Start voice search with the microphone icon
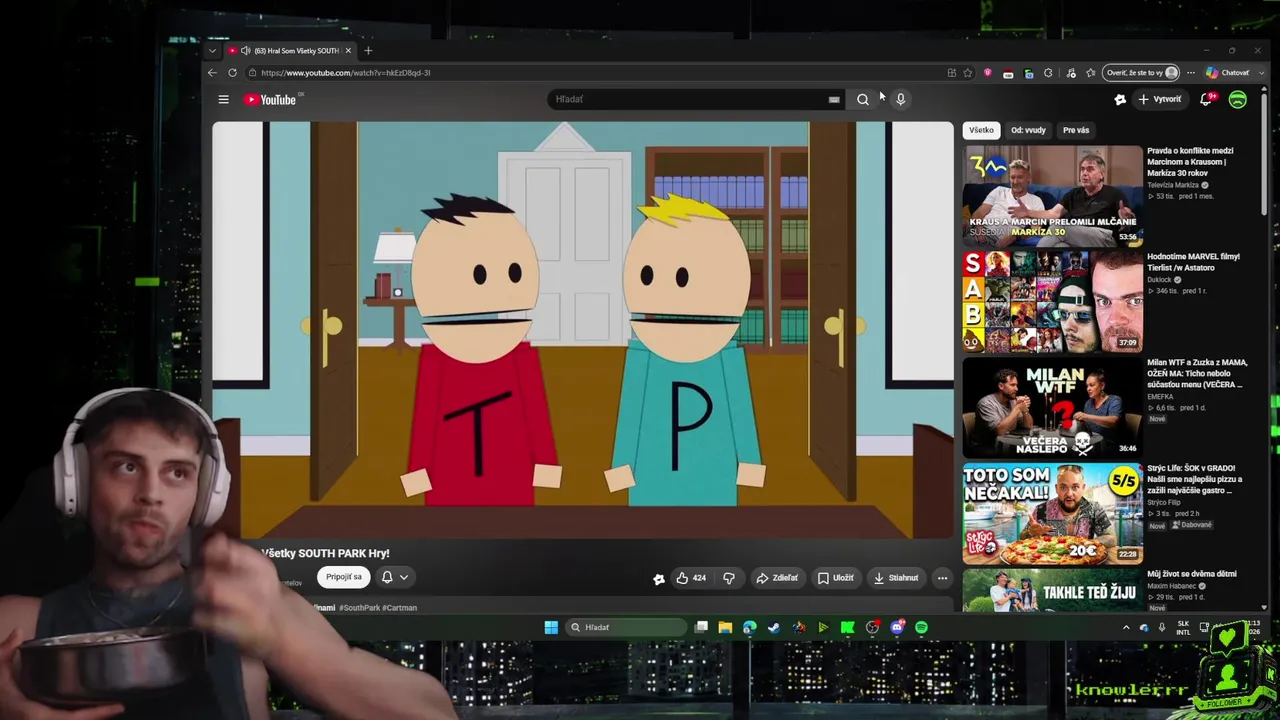Viewport: 1280px width, 720px height. pos(900,99)
